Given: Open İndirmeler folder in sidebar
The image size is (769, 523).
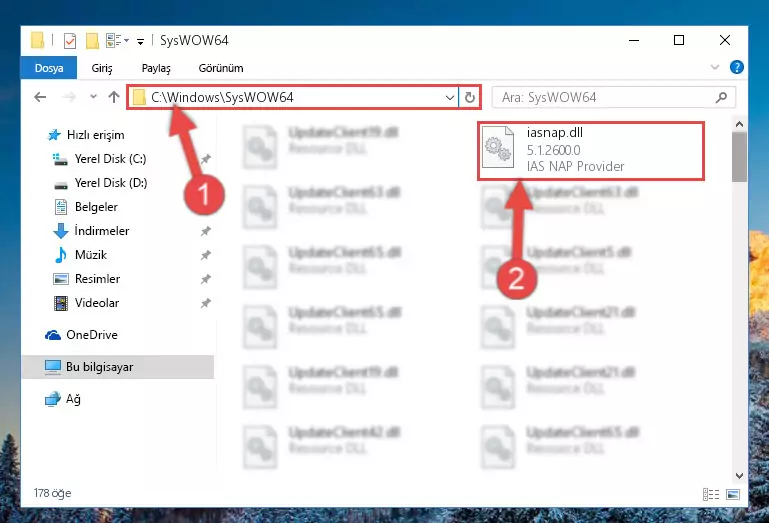Looking at the screenshot, I should click(x=91, y=231).
